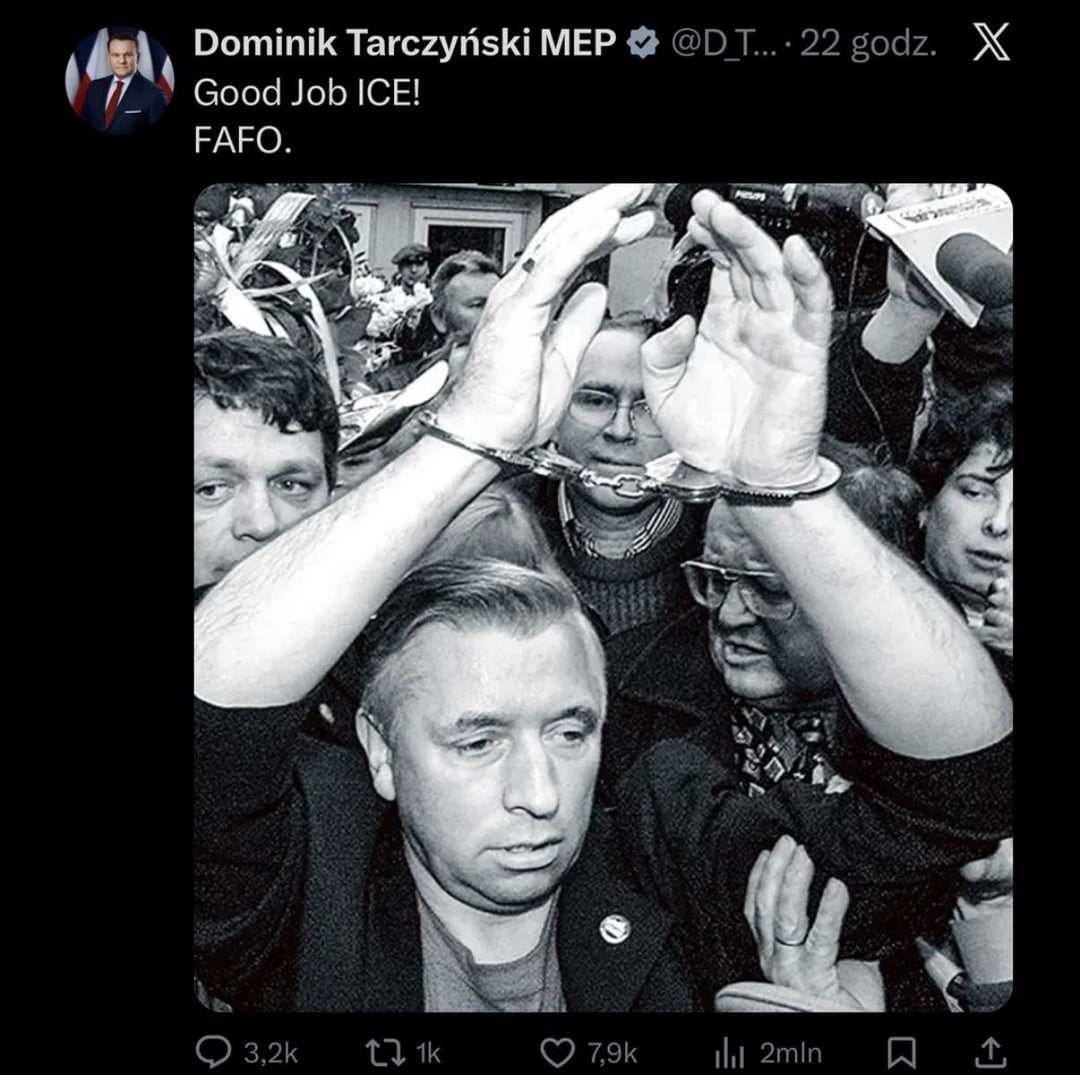Like the post with the heart icon

557,1053
